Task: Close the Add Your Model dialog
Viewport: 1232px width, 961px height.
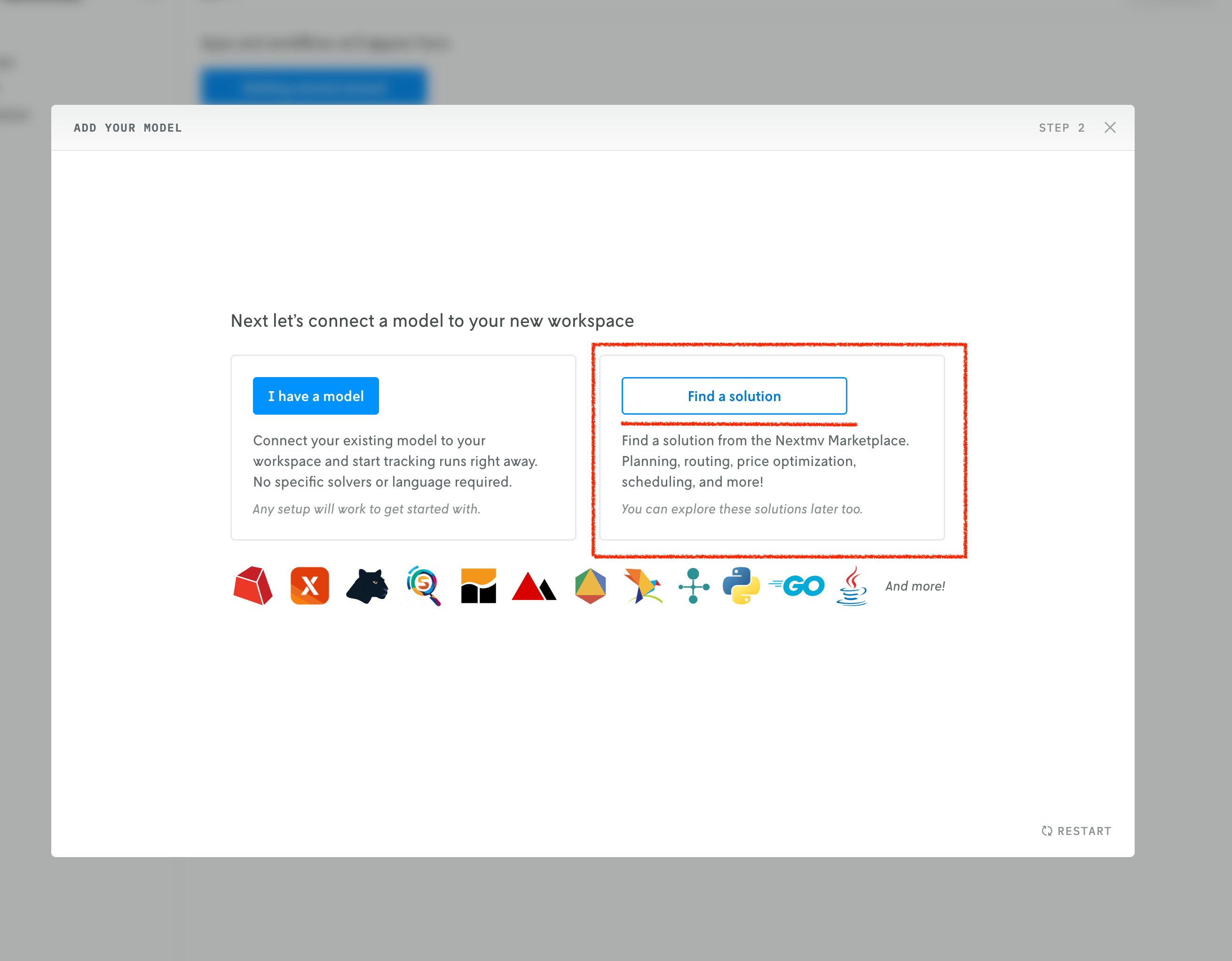Action: 1110,127
